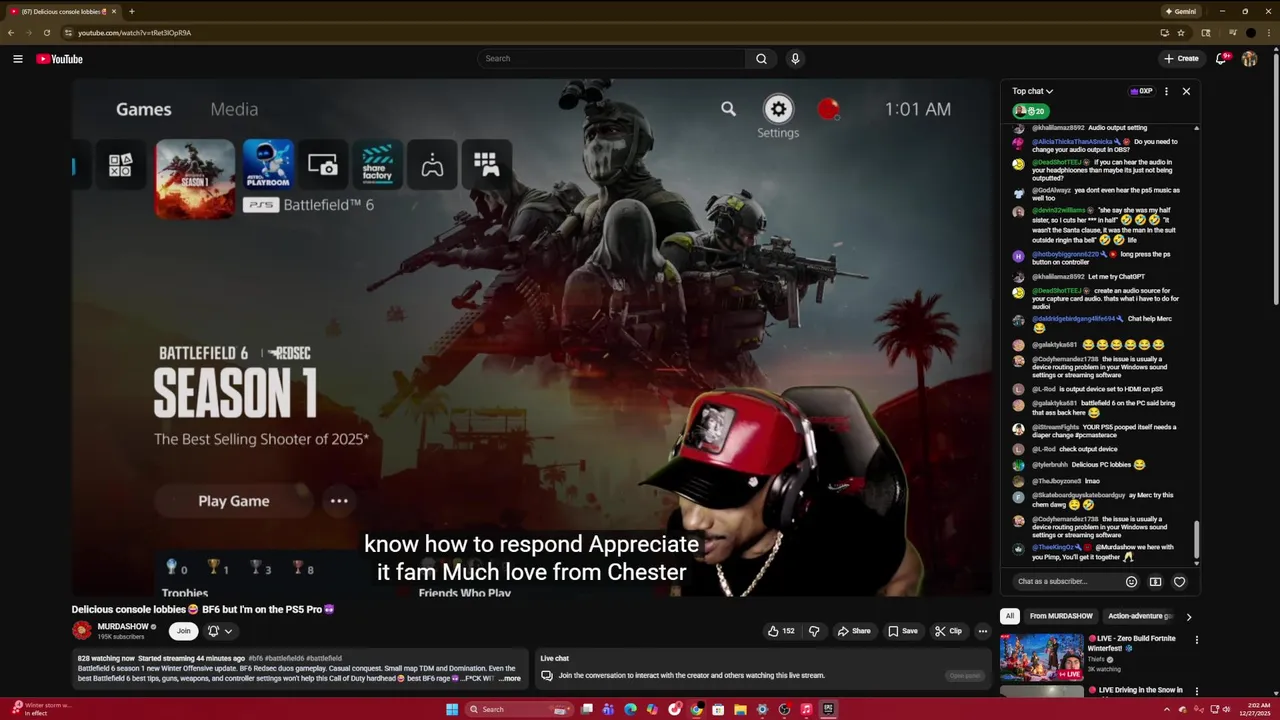Create a Clip of the stream

pyautogui.click(x=948, y=631)
